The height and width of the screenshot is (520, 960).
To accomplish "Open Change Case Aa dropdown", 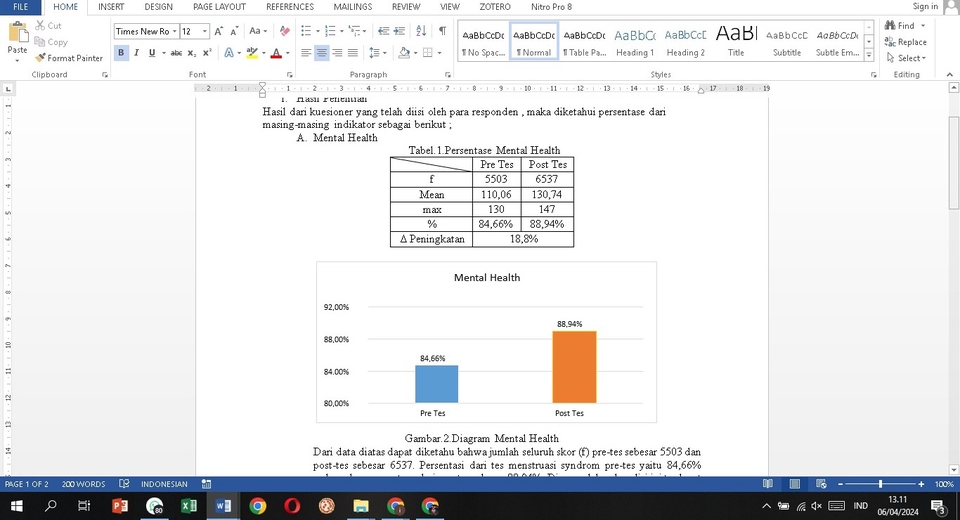I will [258, 31].
